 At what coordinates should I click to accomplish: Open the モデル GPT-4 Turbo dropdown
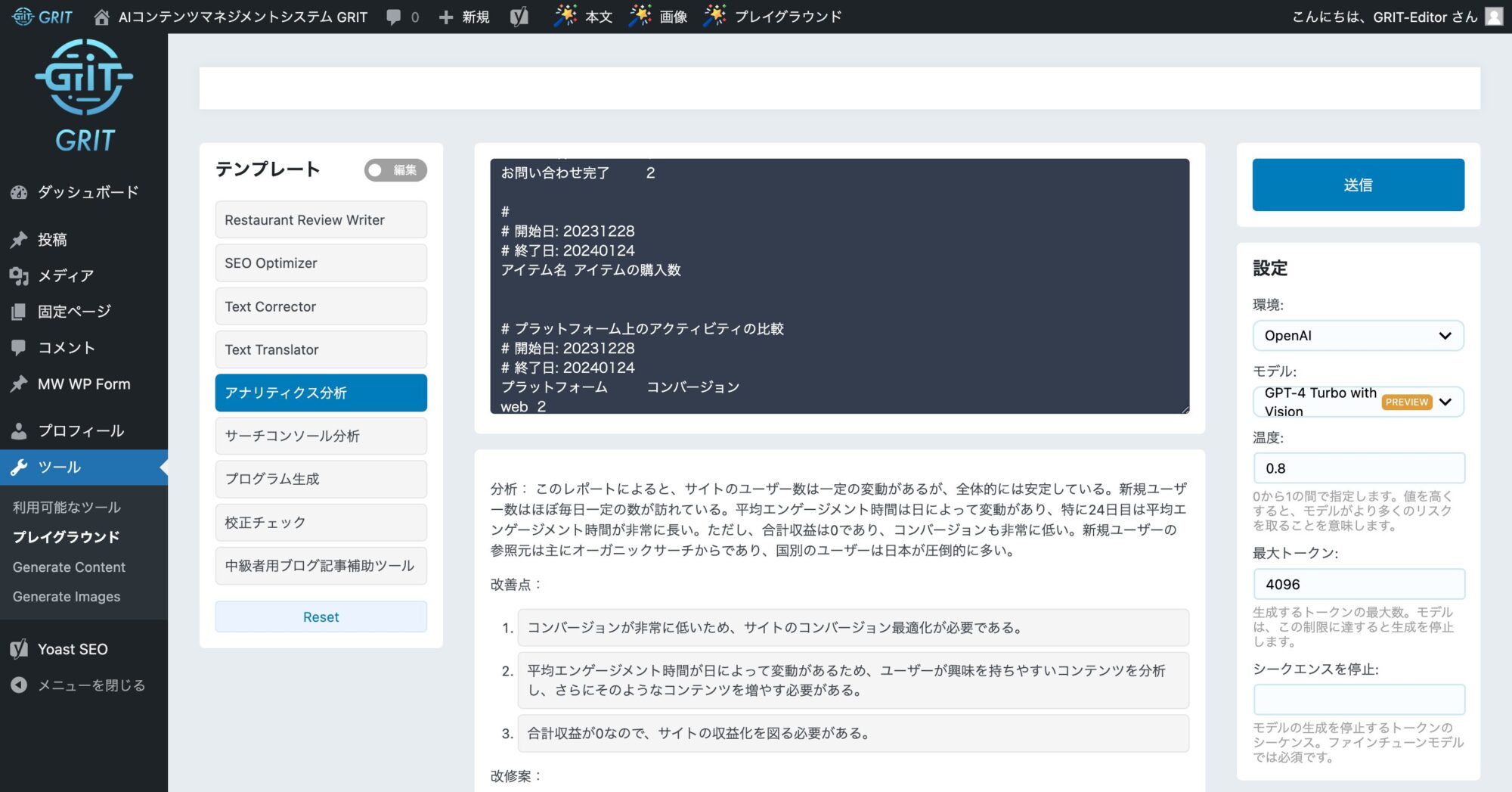(x=1358, y=402)
